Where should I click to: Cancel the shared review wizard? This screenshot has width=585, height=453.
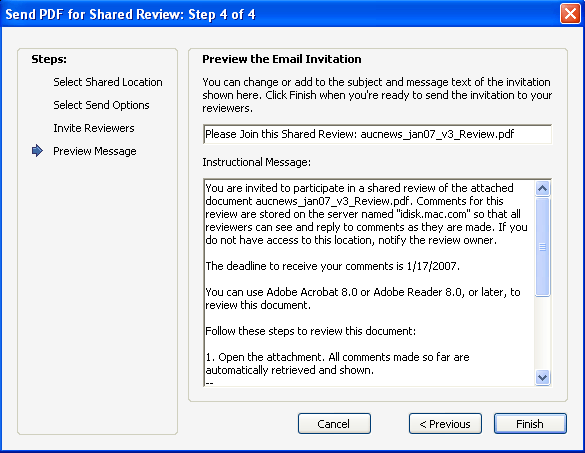334,424
